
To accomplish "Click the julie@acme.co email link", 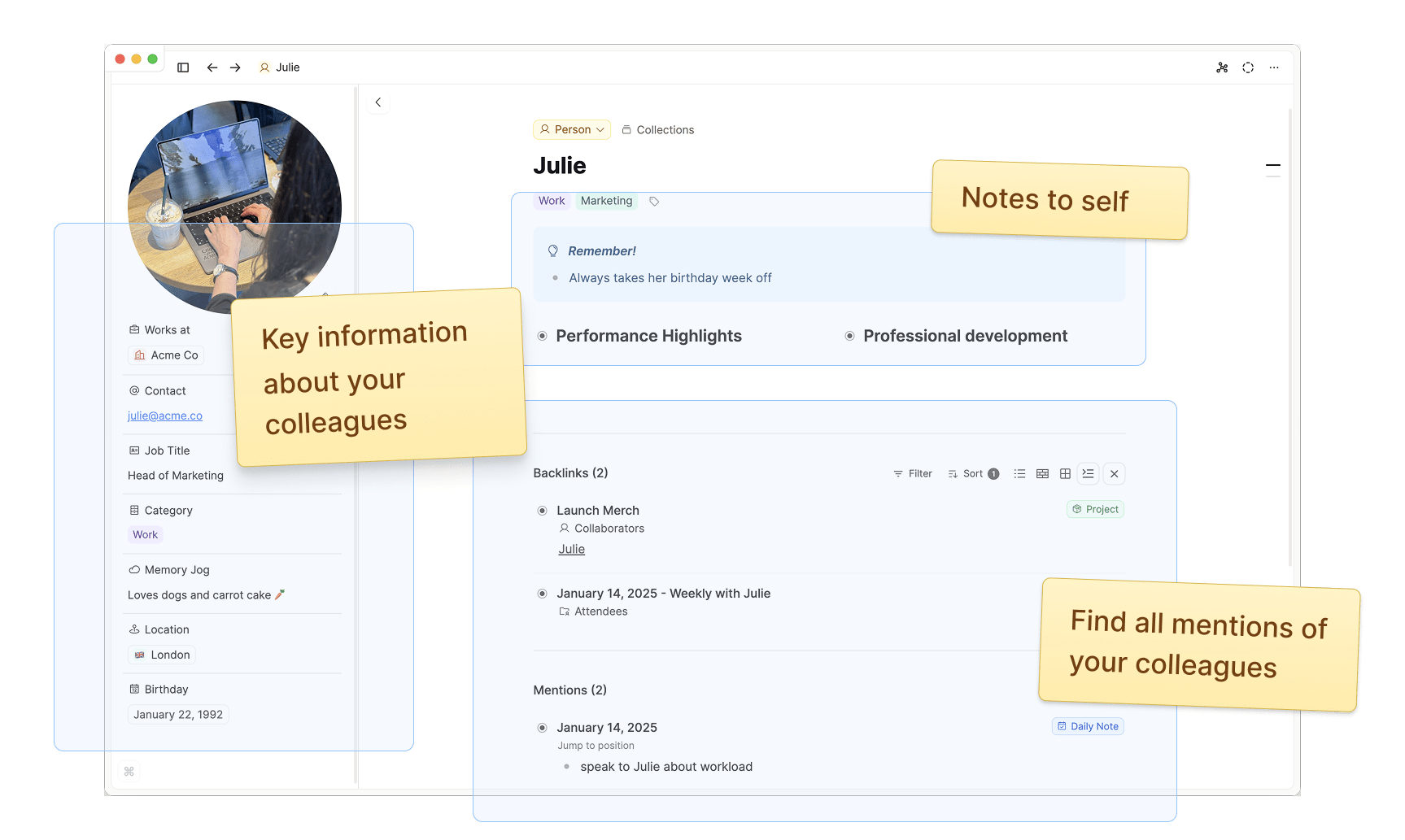I will [165, 416].
